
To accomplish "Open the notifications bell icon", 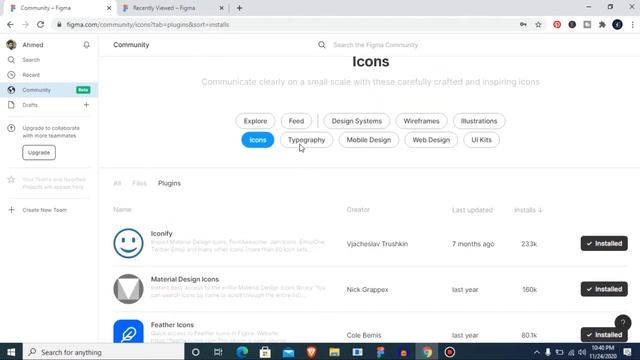I will (86, 45).
